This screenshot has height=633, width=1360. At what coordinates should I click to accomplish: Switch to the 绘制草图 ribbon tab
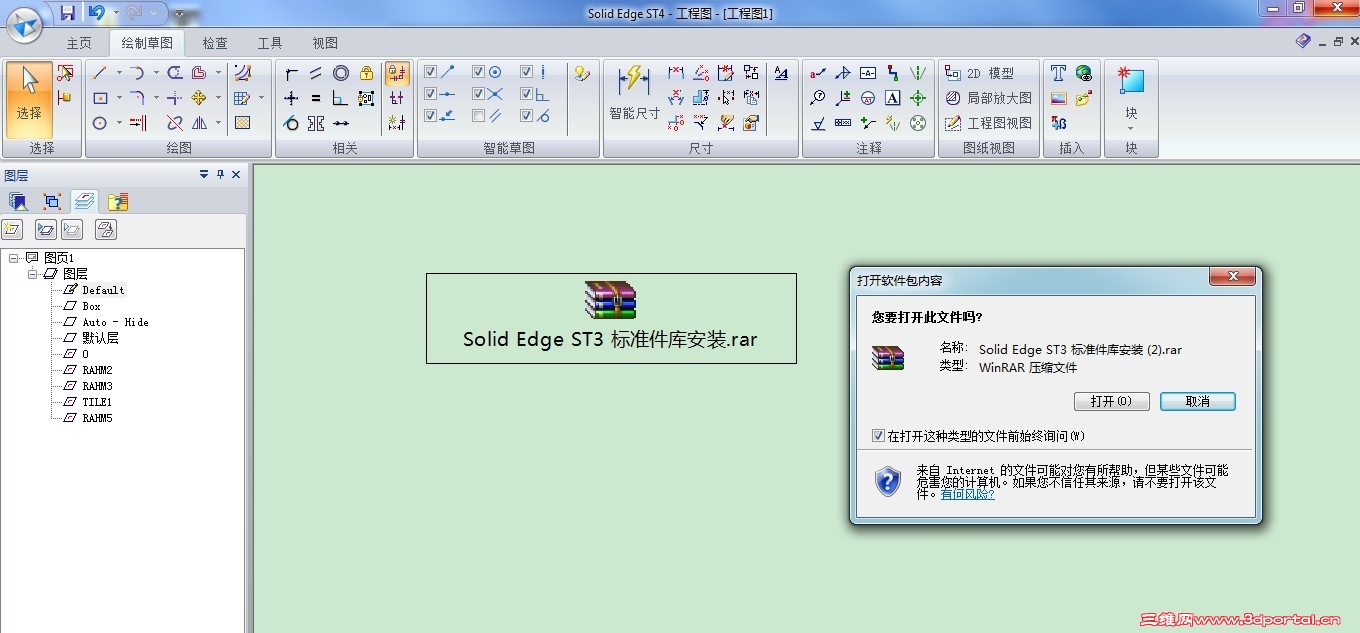click(147, 43)
